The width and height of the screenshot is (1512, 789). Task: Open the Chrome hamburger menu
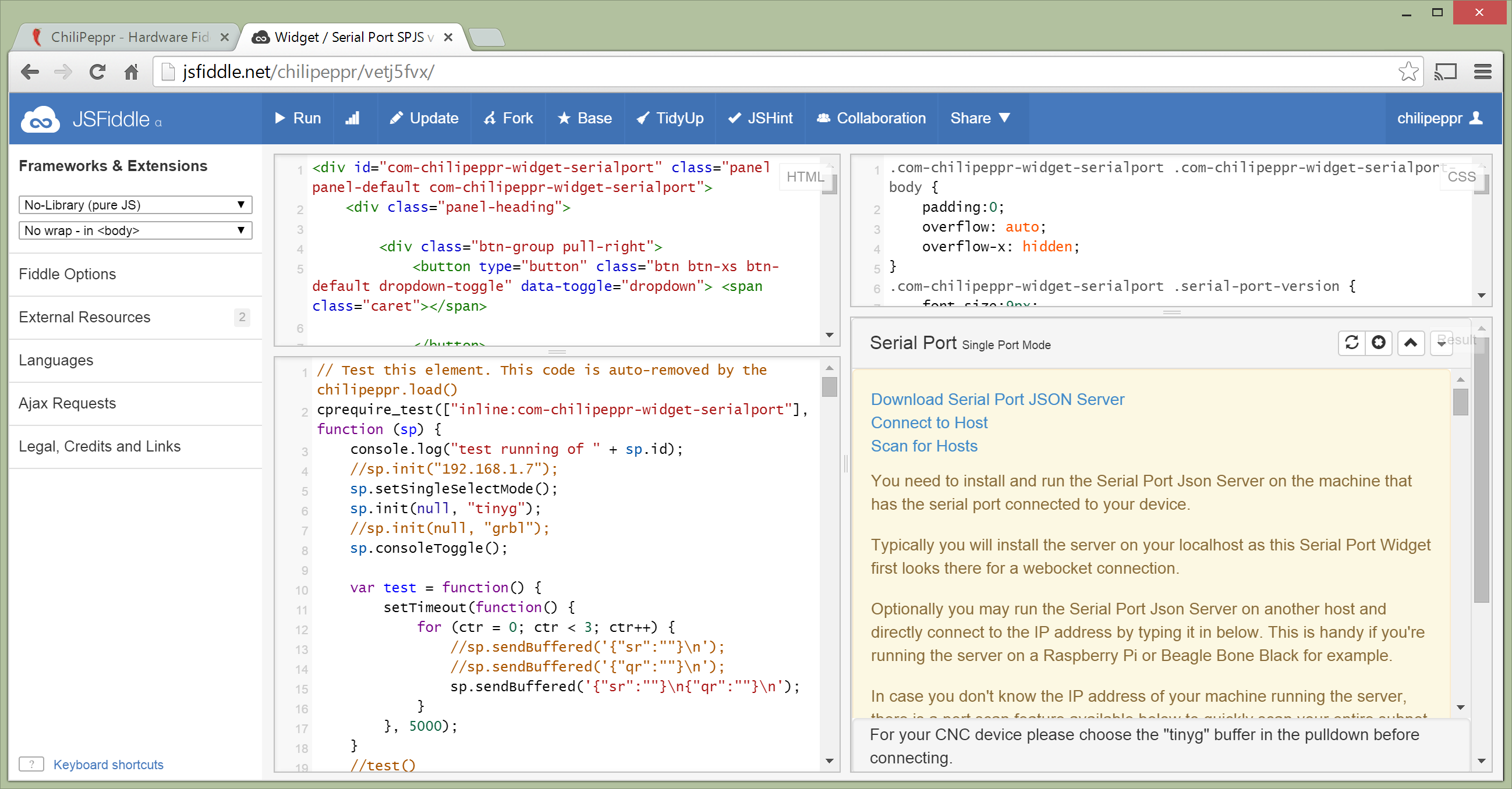pos(1483,72)
